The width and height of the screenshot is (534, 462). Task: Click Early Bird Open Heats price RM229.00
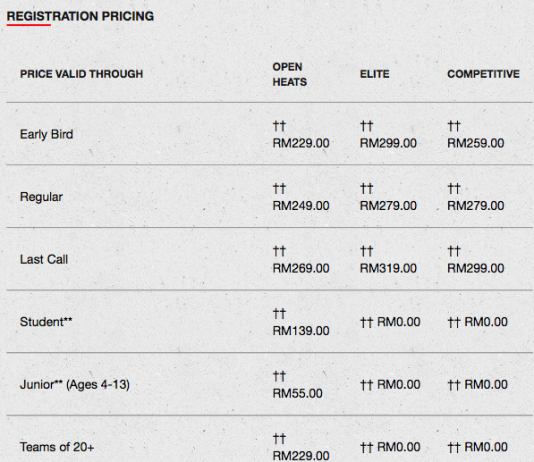(x=301, y=143)
